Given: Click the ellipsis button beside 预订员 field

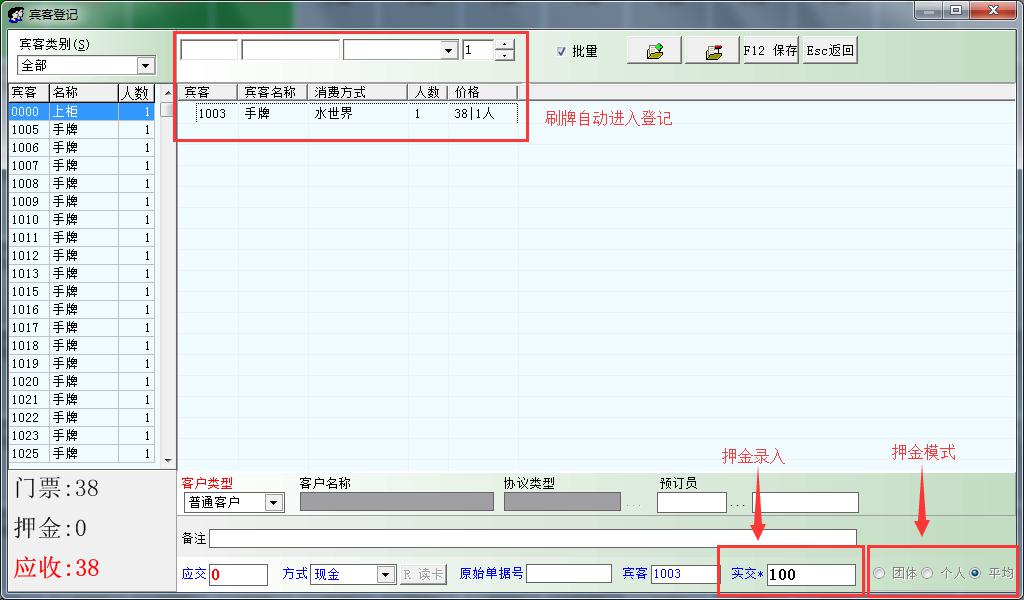Looking at the screenshot, I should (738, 504).
